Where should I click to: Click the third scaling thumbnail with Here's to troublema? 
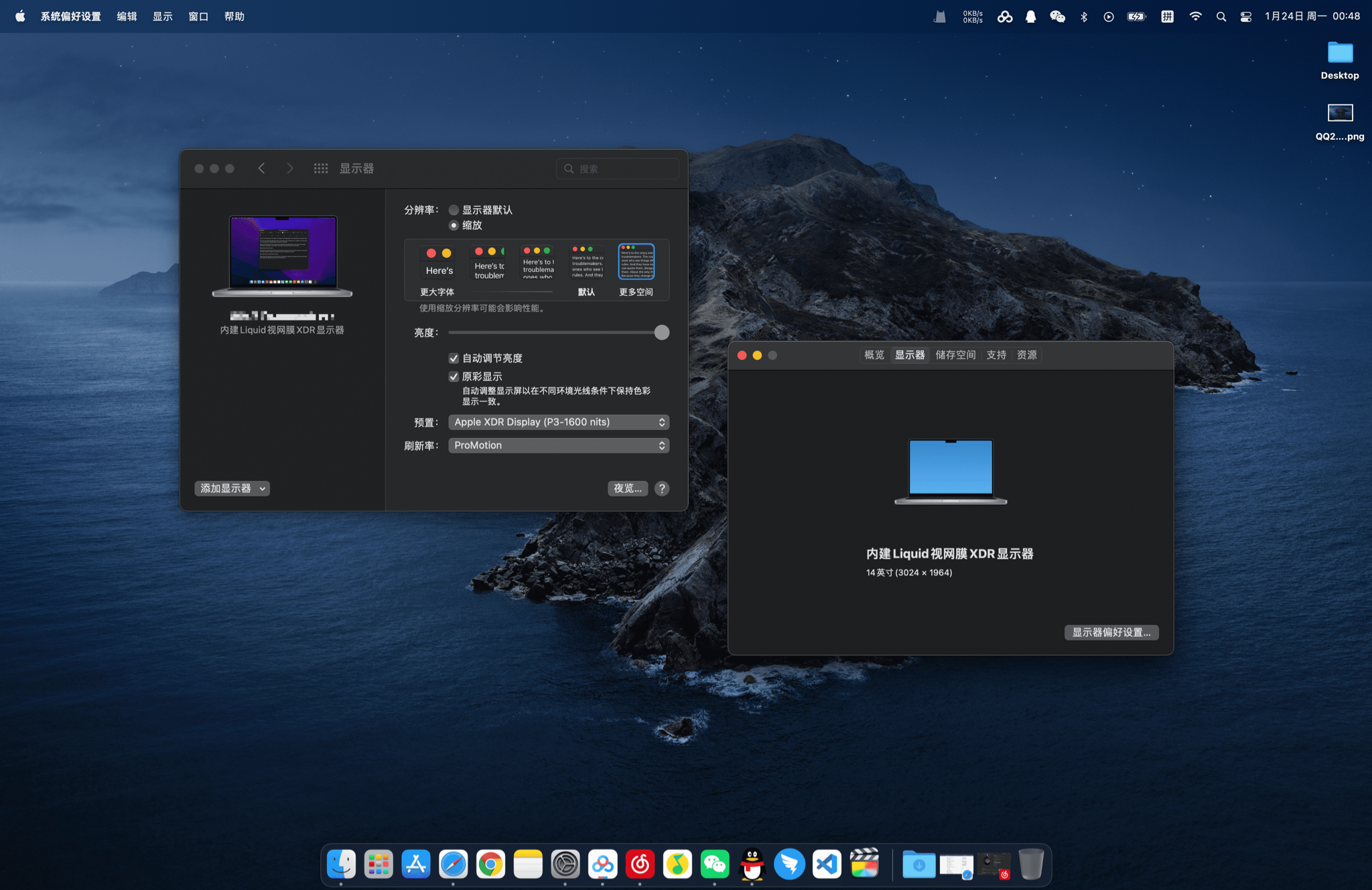pos(538,263)
